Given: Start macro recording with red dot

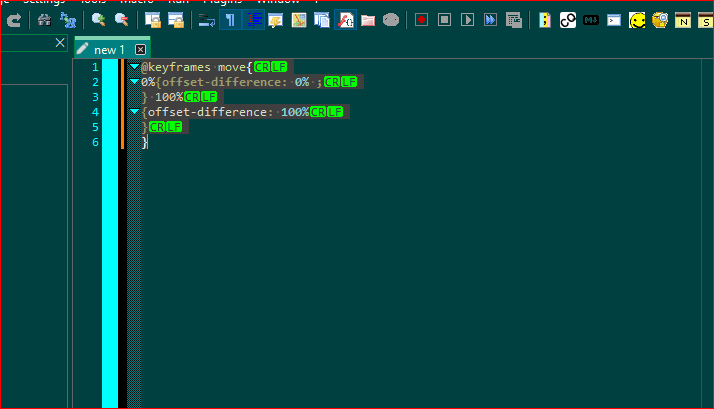Looking at the screenshot, I should click(x=421, y=20).
